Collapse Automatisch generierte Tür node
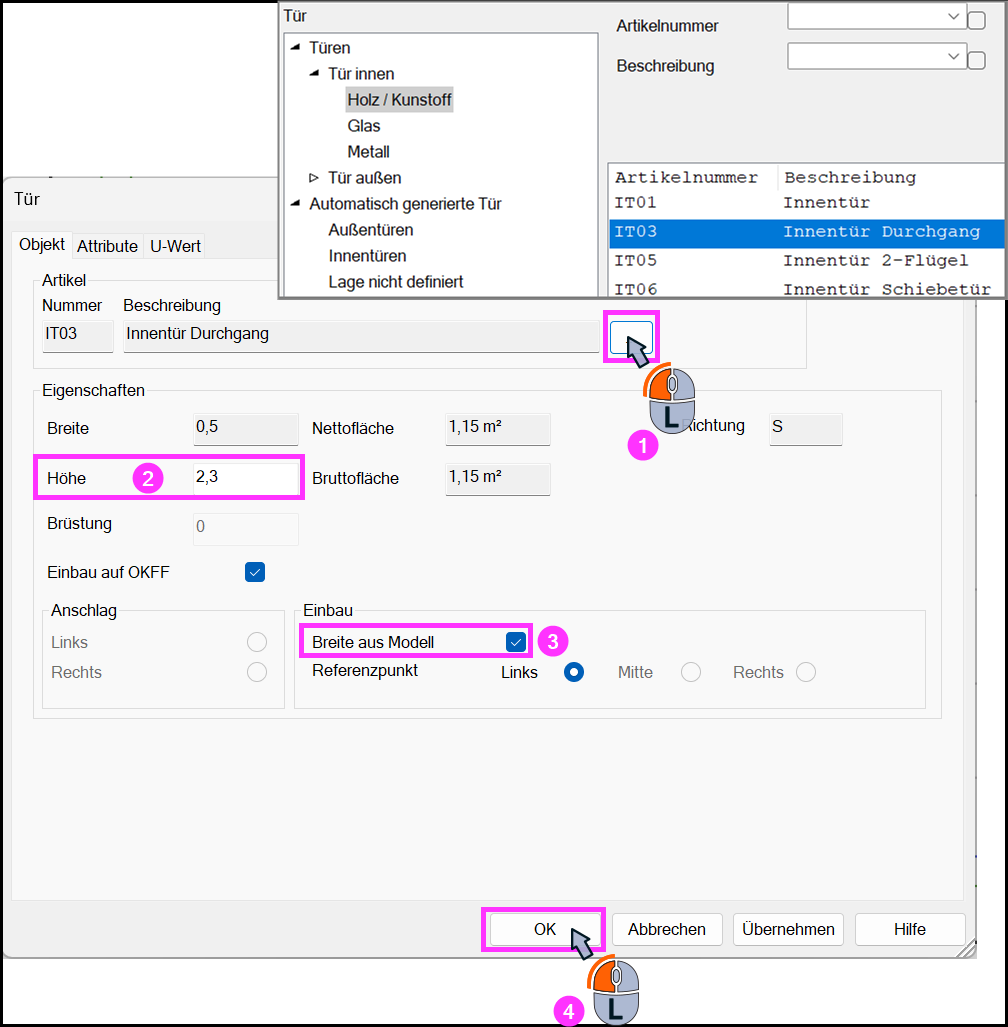Viewport: 1008px width, 1027px height. pos(295,204)
